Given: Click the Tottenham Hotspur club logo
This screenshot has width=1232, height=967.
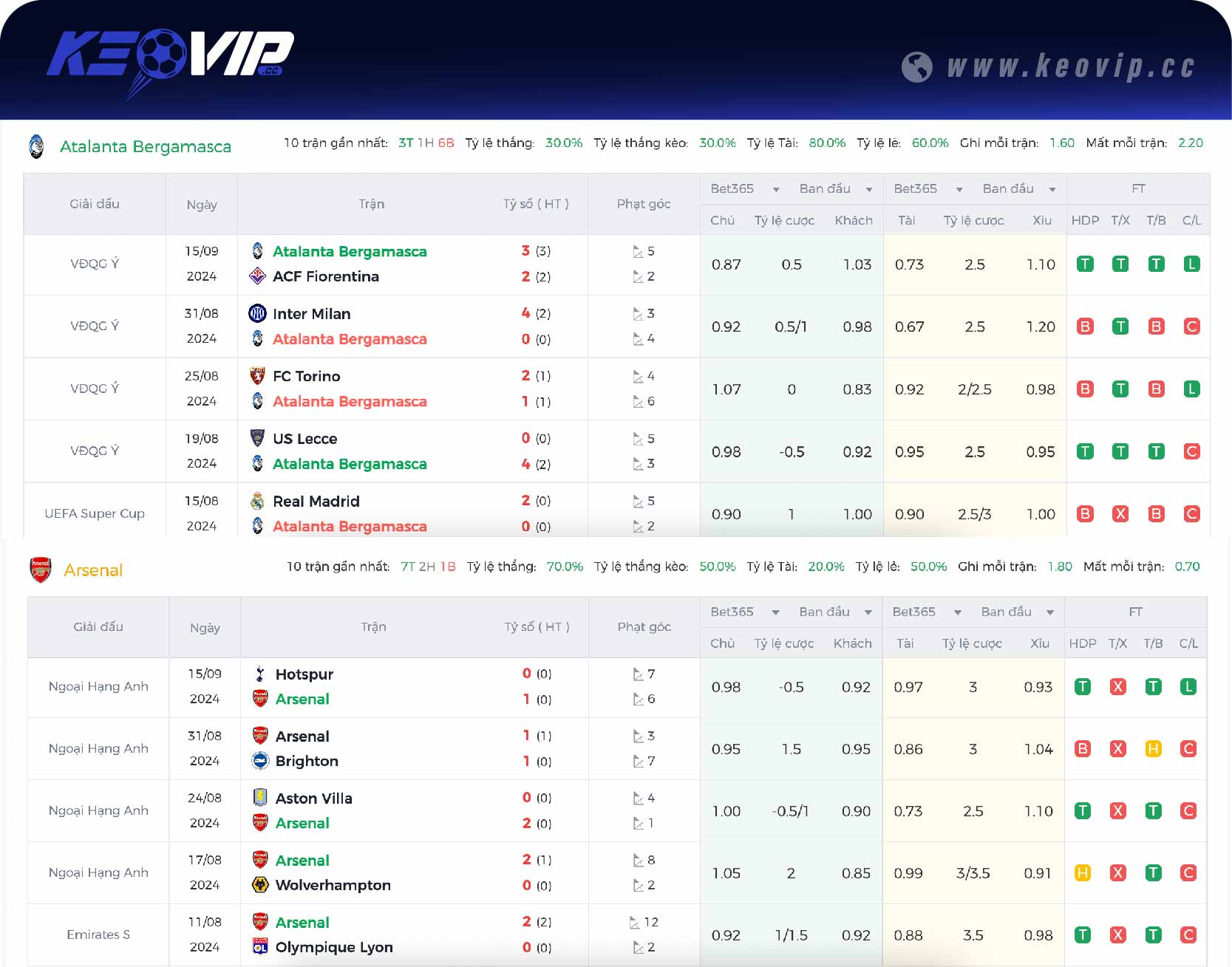Looking at the screenshot, I should (260, 674).
